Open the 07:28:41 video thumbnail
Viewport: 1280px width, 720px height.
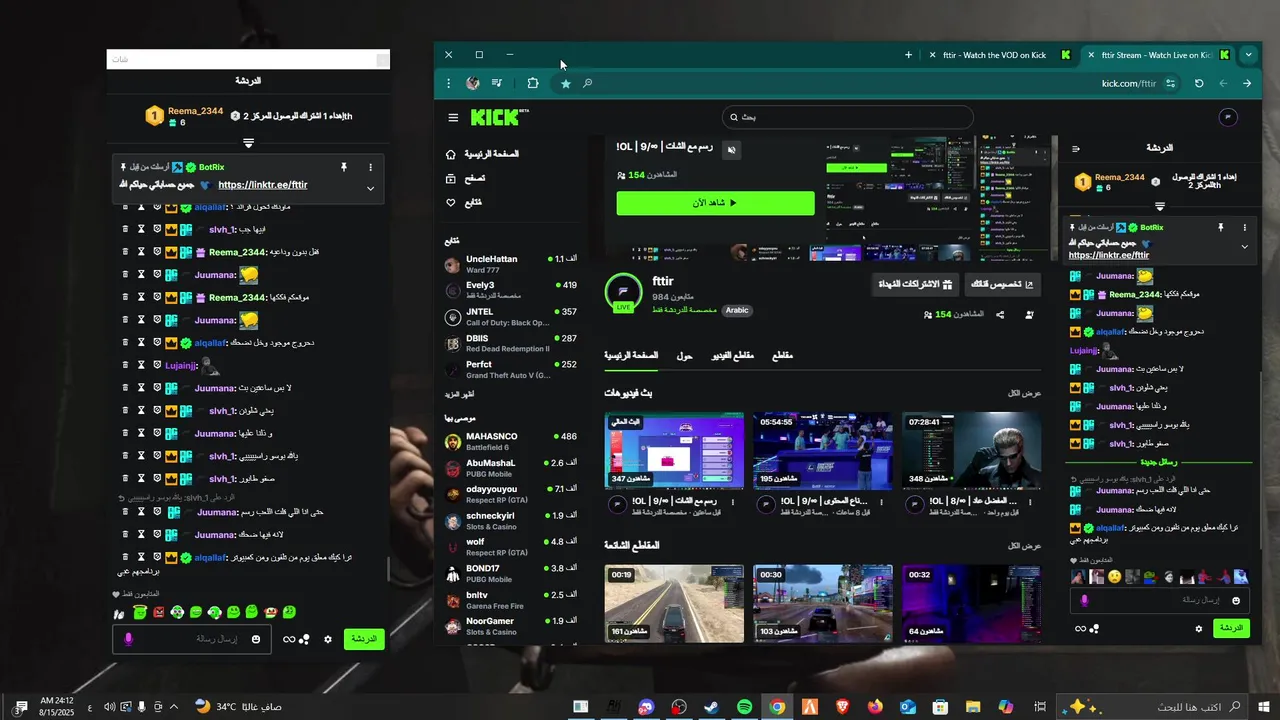[971, 451]
